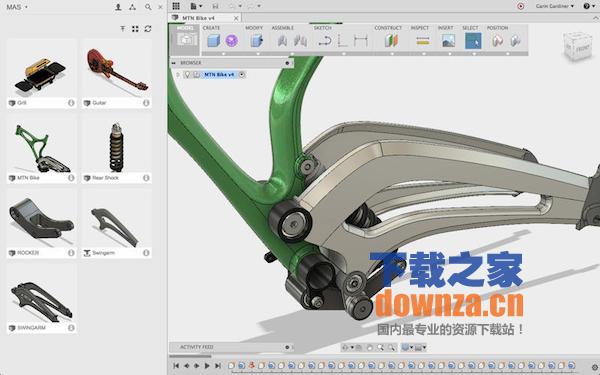Open the CONSTRUCT menu
600x375 pixels.
388,28
